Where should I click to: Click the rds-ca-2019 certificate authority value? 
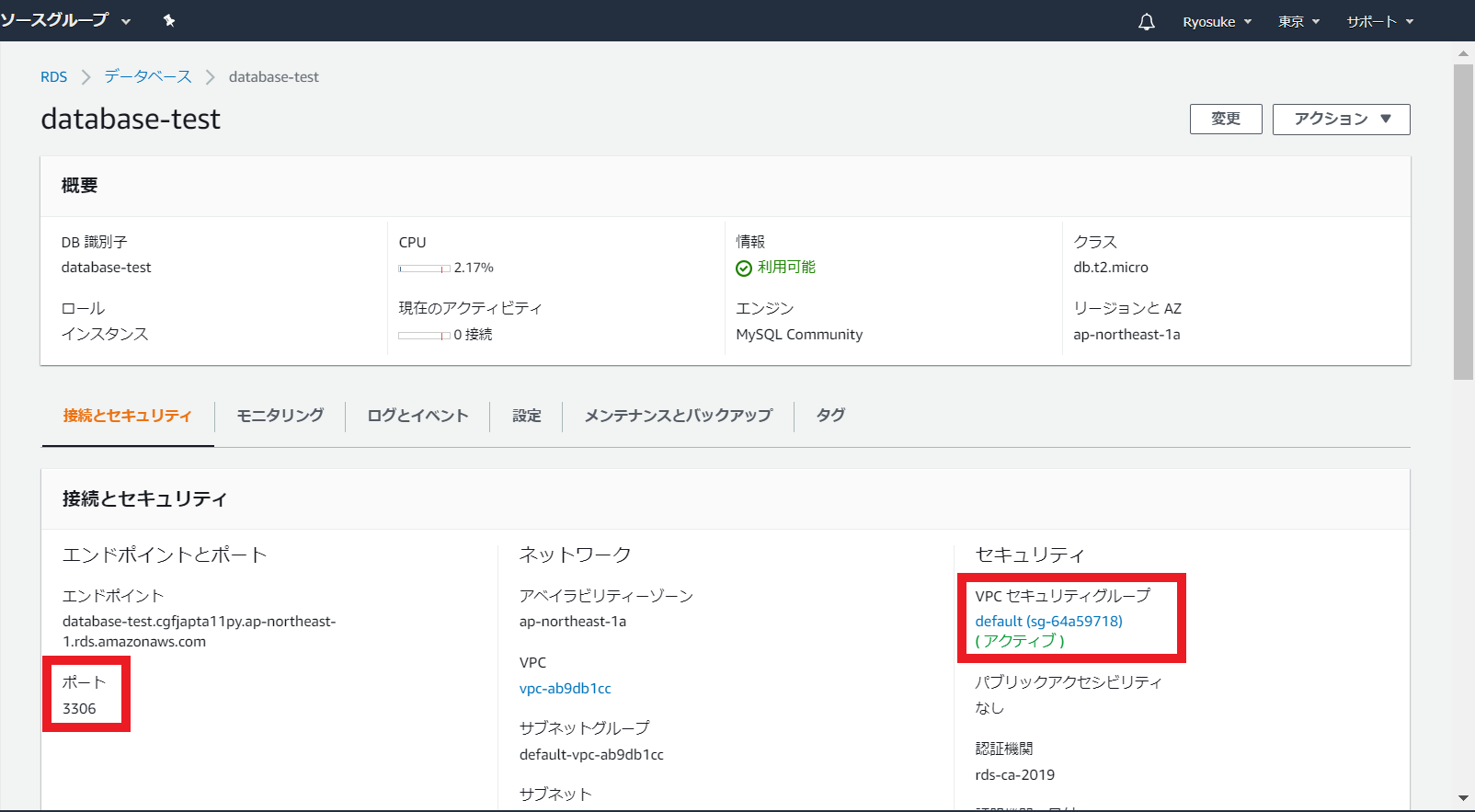pyautogui.click(x=1015, y=774)
